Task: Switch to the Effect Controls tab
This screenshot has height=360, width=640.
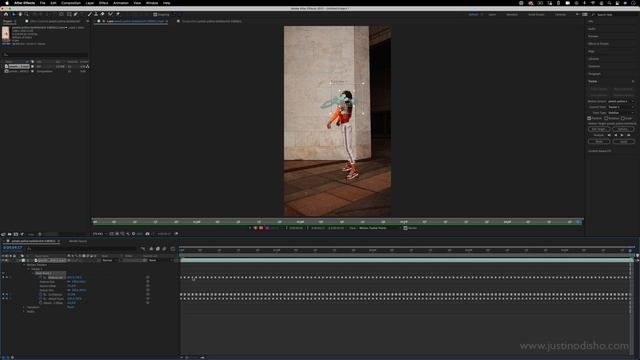Action: coord(55,21)
